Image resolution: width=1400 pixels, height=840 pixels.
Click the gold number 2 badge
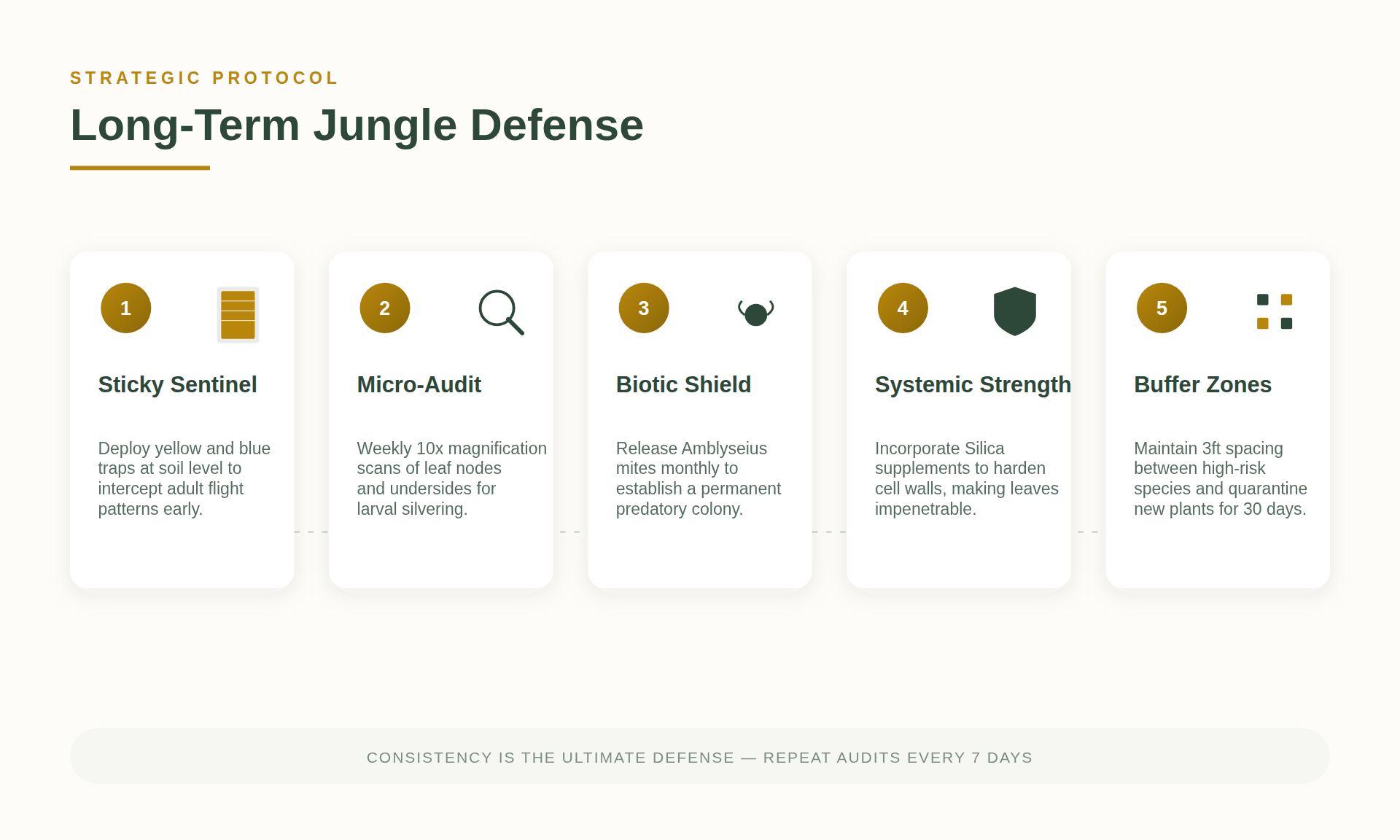click(x=385, y=308)
